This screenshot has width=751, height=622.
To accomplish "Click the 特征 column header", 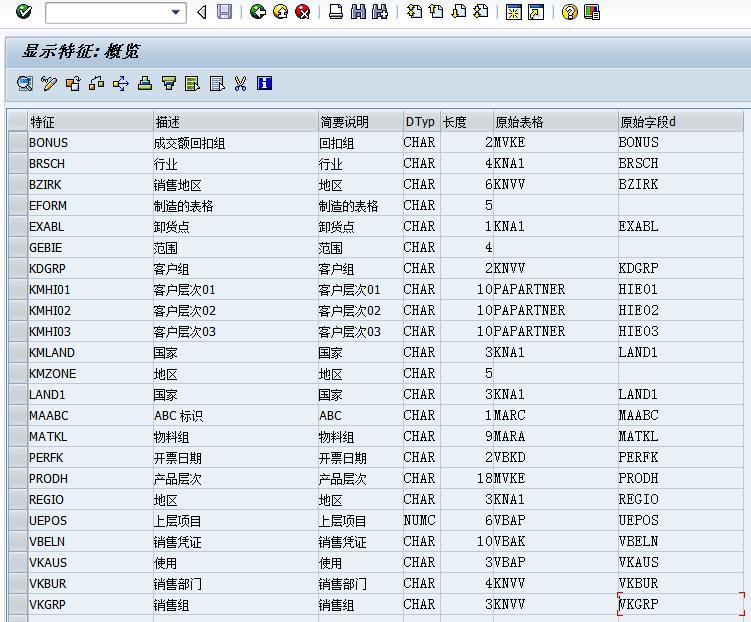I will [x=90, y=122].
